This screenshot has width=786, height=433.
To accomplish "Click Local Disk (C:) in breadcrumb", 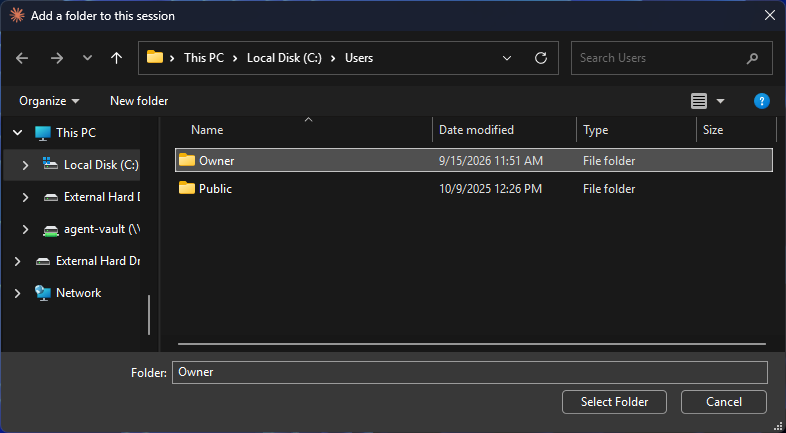I will coord(284,58).
